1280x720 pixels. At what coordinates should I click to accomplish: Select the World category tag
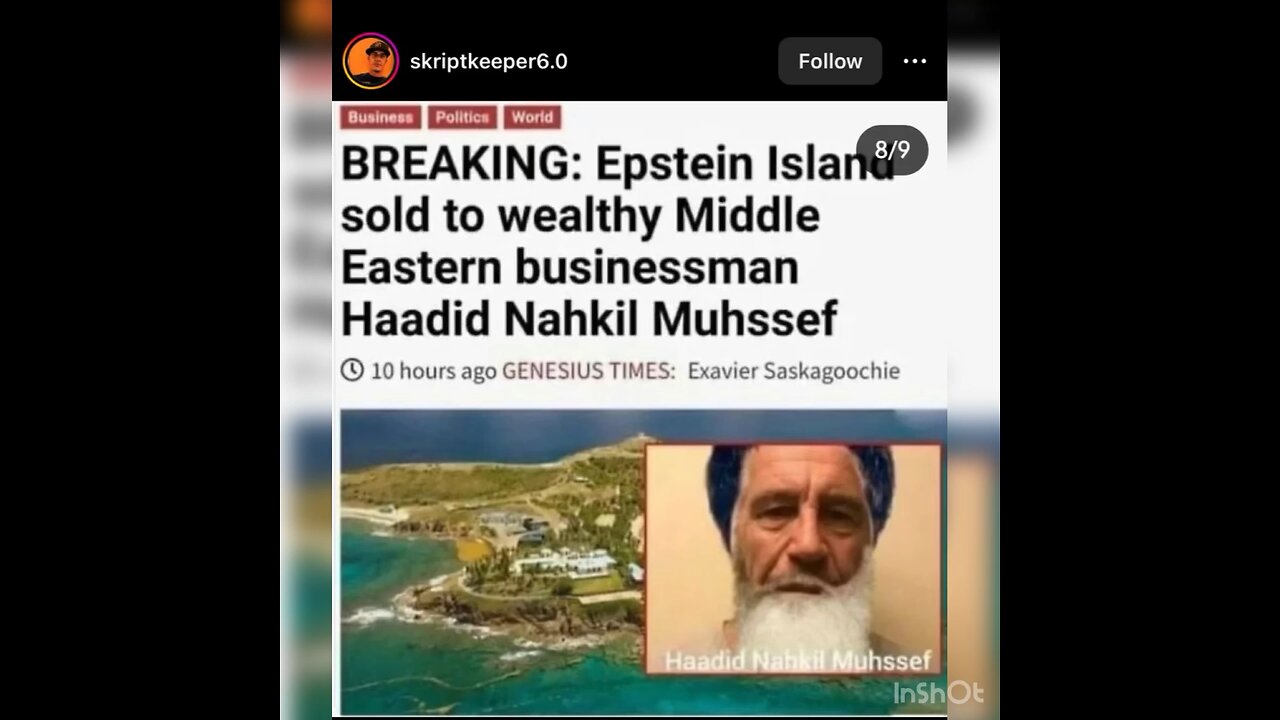(532, 117)
